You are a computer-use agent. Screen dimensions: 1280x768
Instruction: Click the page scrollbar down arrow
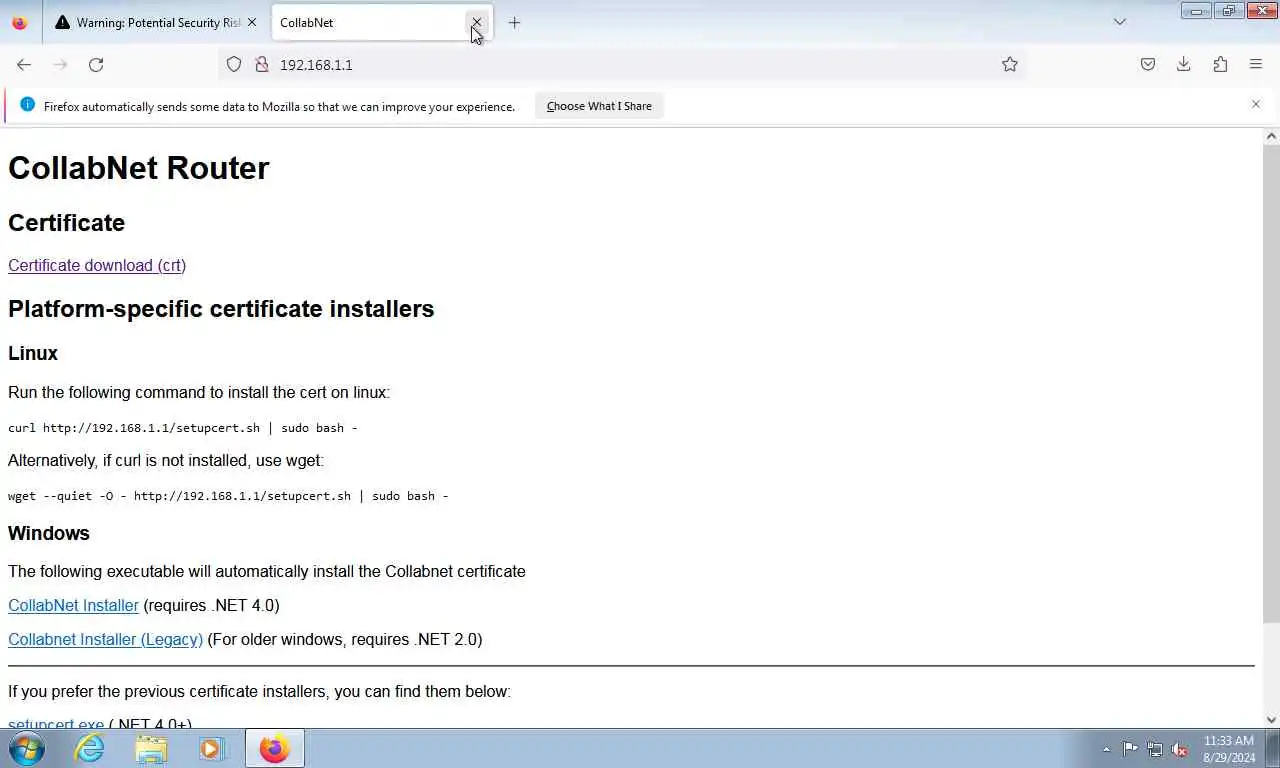tap(1271, 719)
